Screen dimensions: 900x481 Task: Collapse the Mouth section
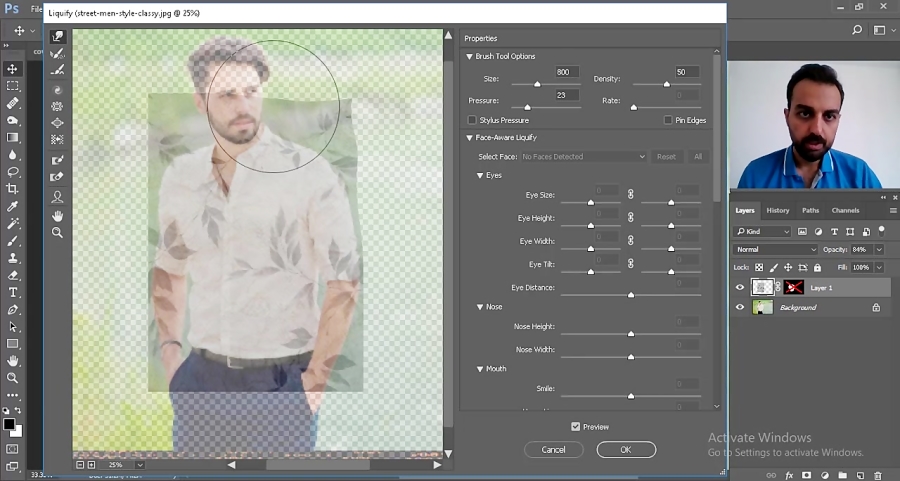coord(480,369)
